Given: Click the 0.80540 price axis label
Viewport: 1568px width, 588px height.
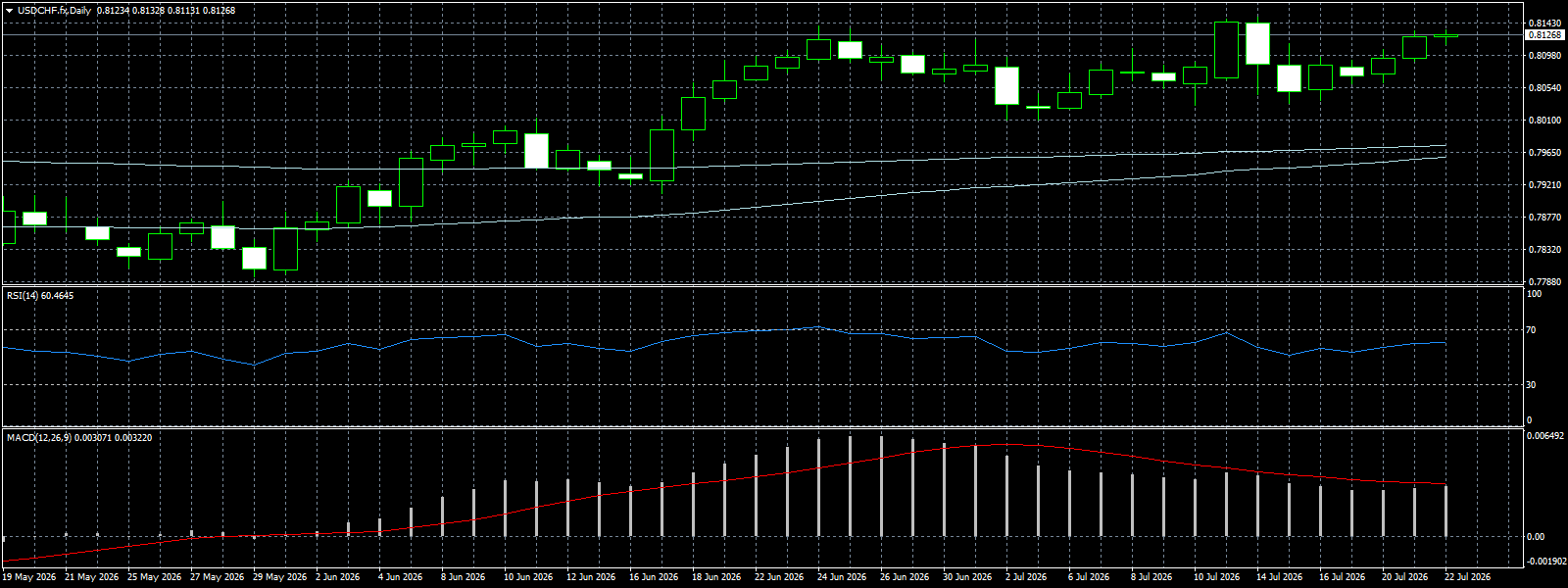Looking at the screenshot, I should point(1545,88).
